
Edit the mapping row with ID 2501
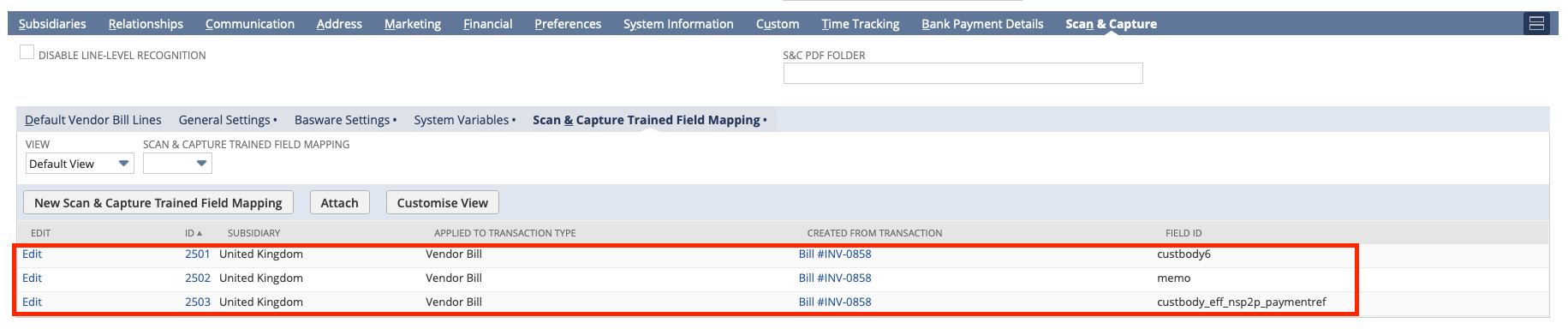[x=32, y=254]
